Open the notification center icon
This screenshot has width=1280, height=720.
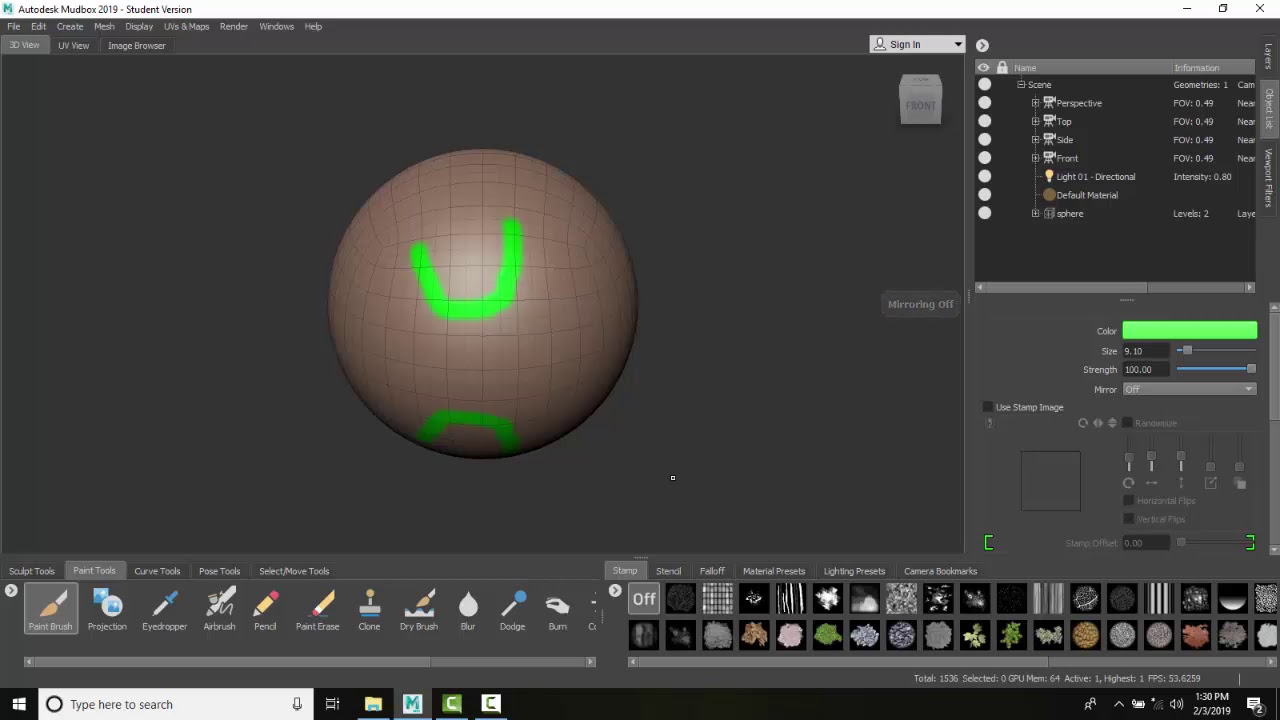pos(1255,704)
